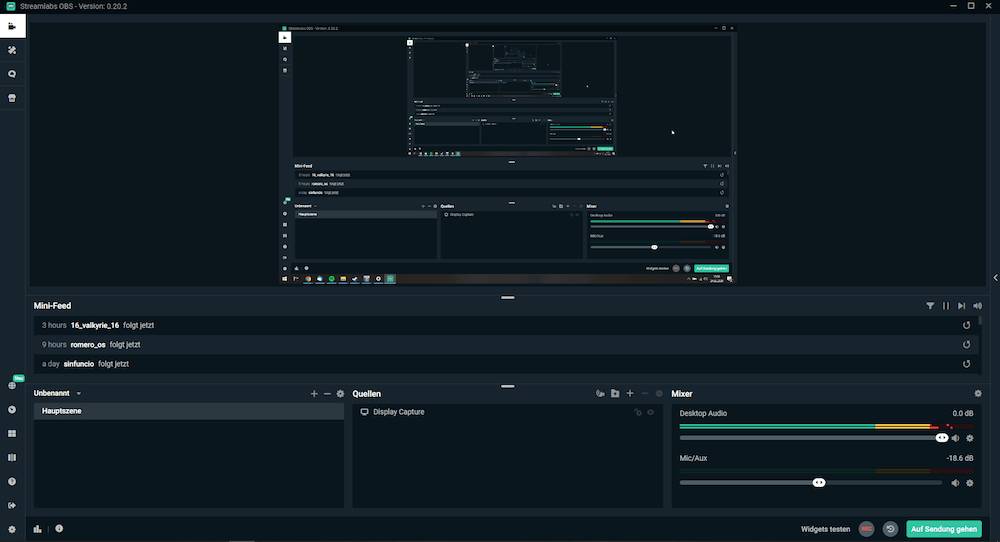Skip the current alert in Mini-Feed

pyautogui.click(x=962, y=306)
